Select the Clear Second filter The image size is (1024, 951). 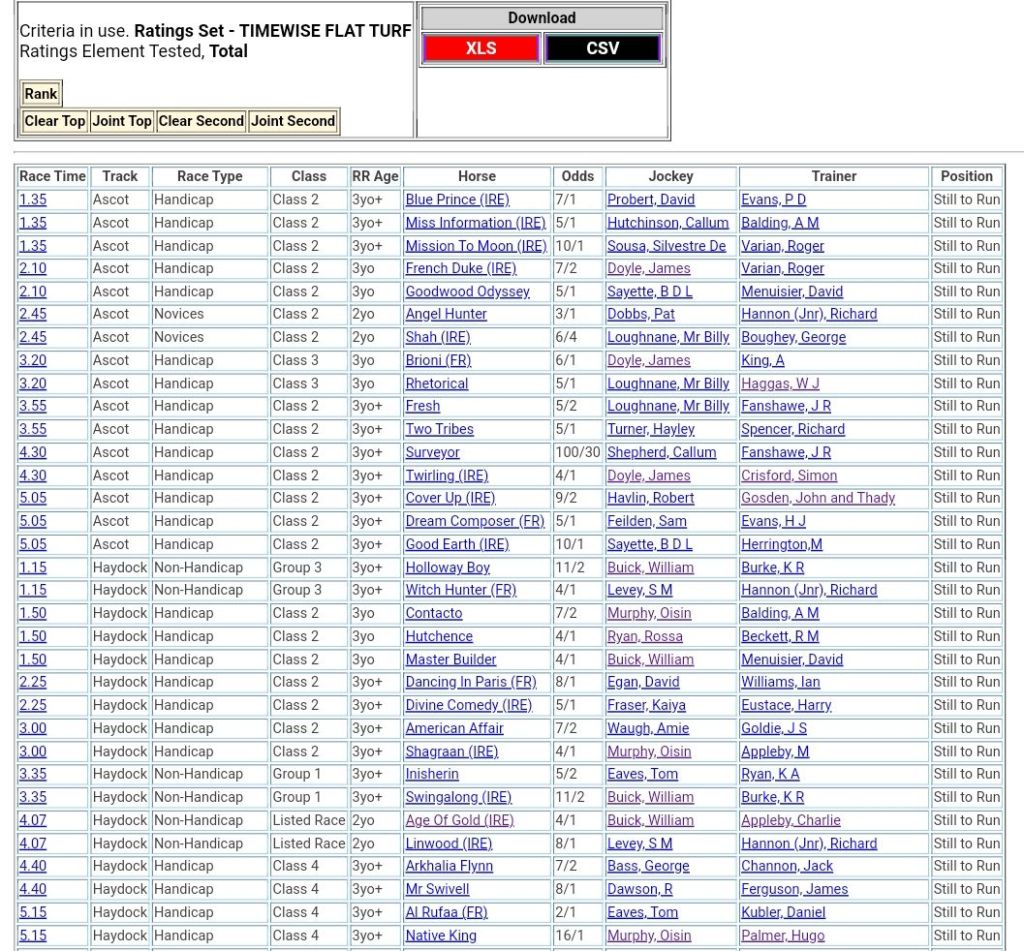[201, 121]
